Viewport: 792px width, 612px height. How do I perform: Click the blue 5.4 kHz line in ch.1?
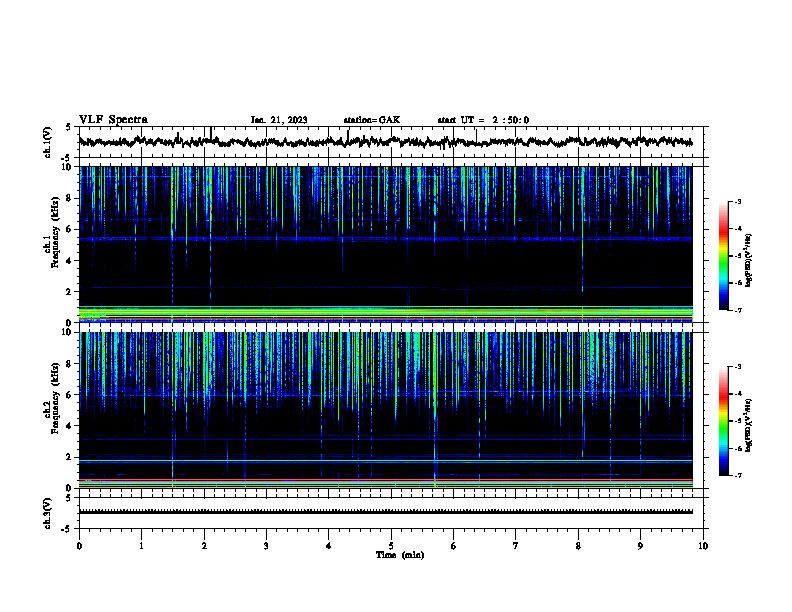tap(385, 238)
